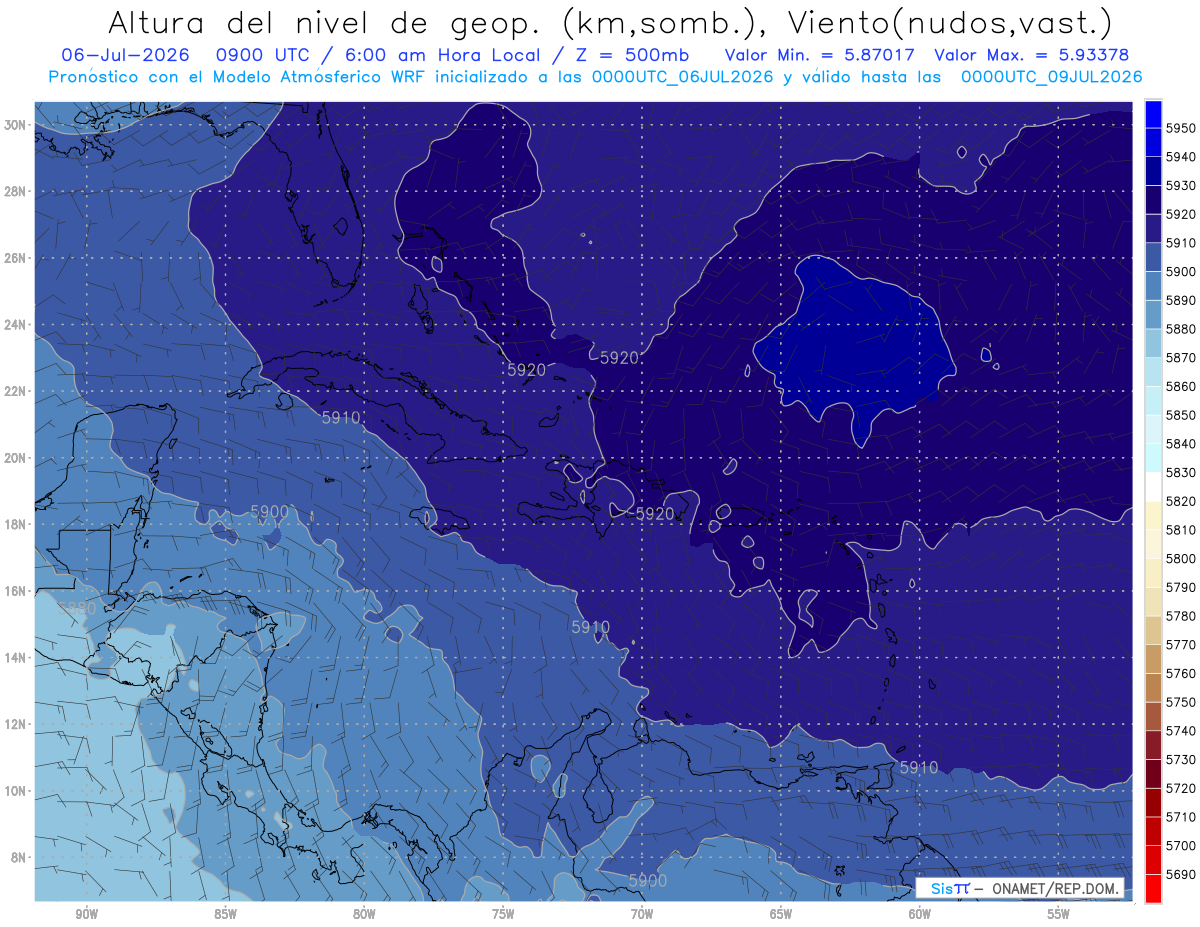Select the 5950 label on the color scale
This screenshot has height=927, width=1200.
pos(1181,128)
